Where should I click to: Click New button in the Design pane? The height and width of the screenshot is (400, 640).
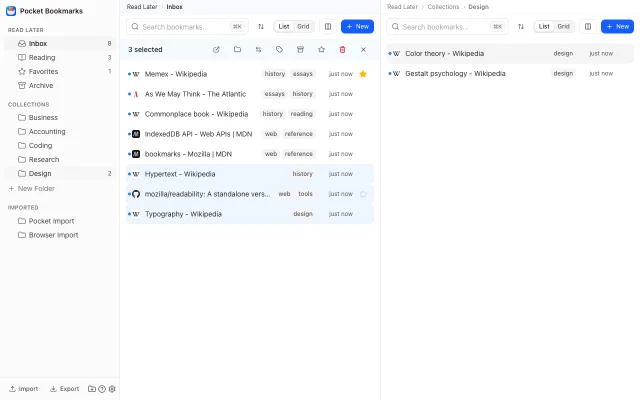(617, 27)
